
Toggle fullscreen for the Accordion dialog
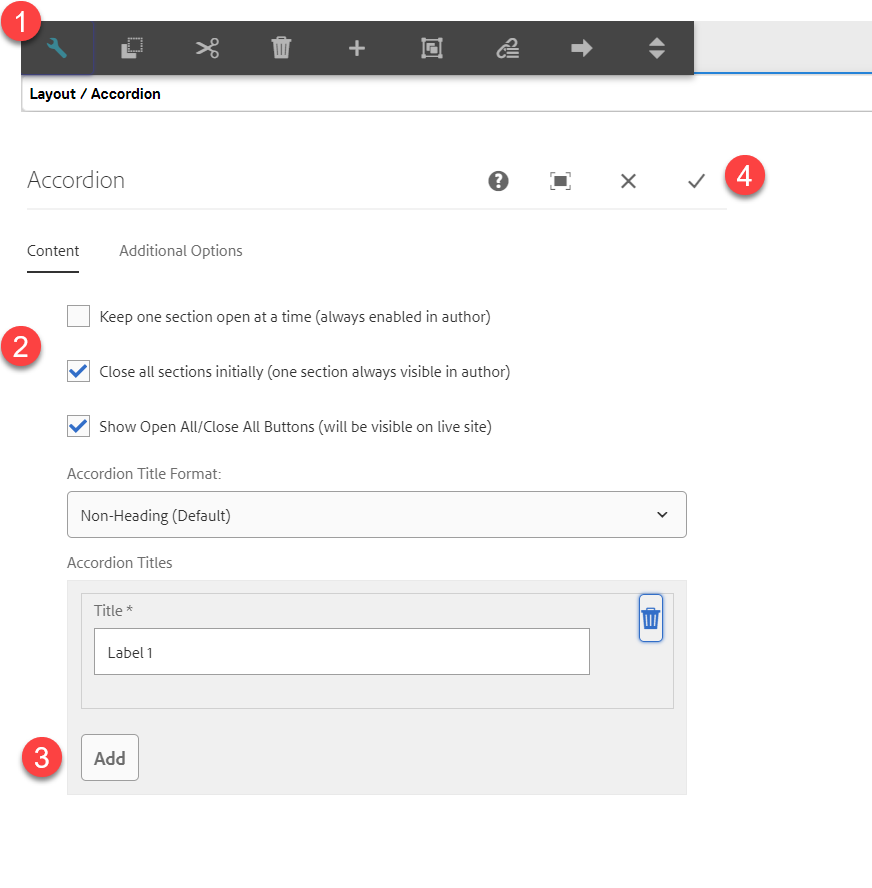click(561, 181)
